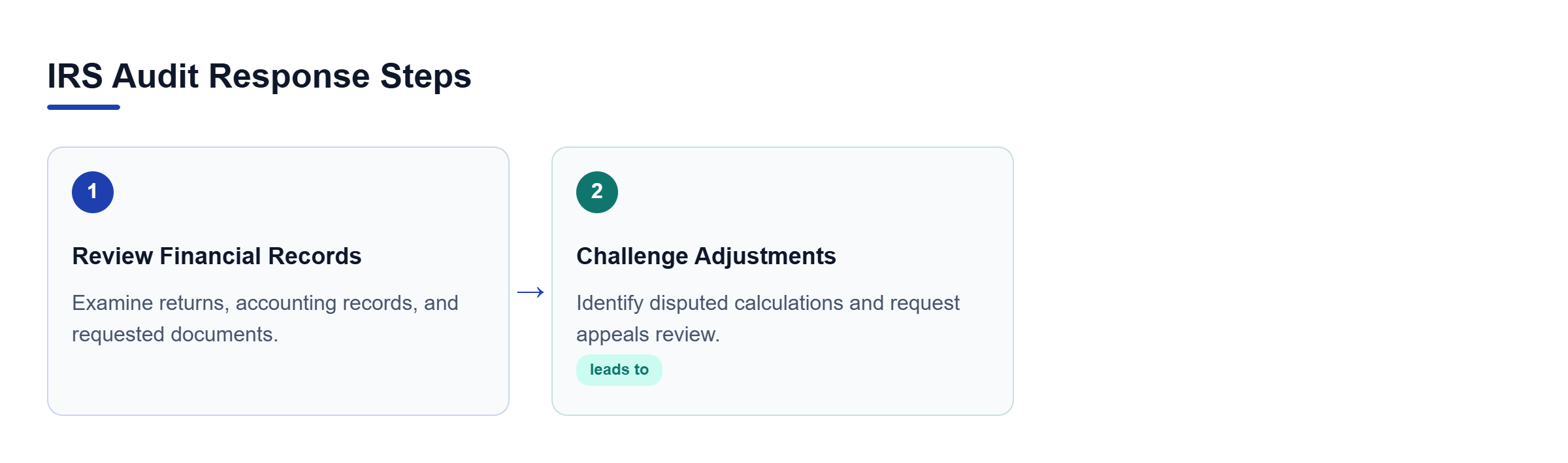
Task: Click the 'leads to' tag
Action: [x=619, y=370]
